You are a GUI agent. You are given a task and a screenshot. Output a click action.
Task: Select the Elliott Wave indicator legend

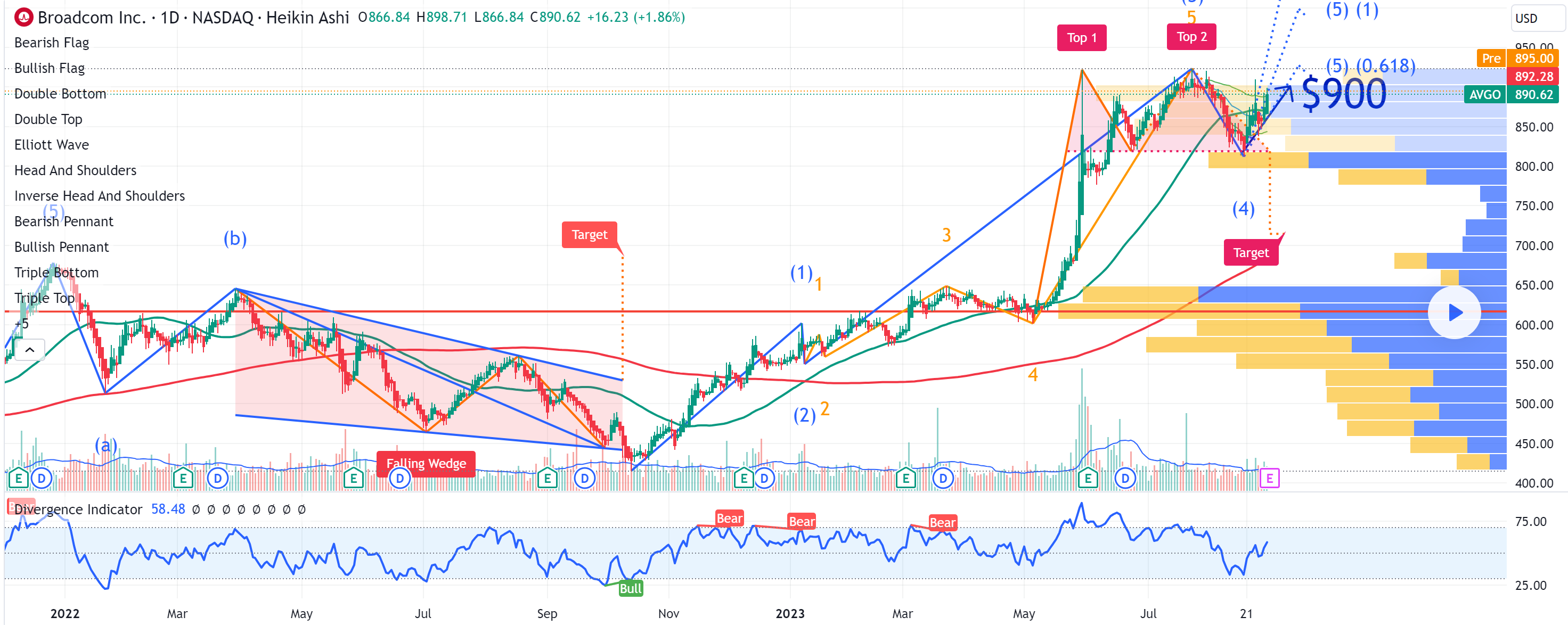pyautogui.click(x=52, y=145)
